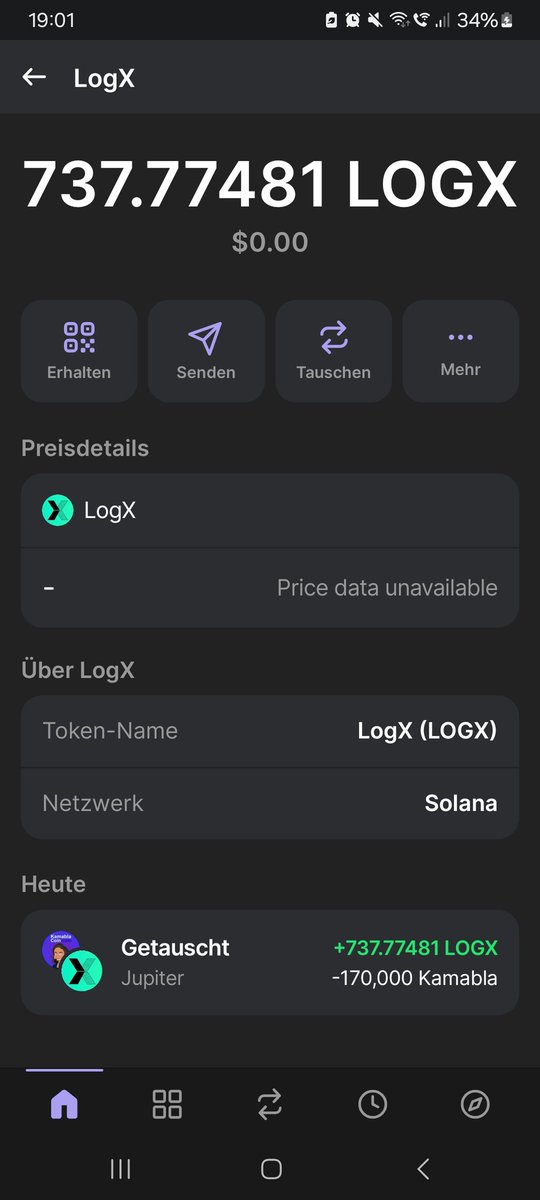Image resolution: width=540 pixels, height=1200 pixels.
Task: Tap the Kamabla token avatar thumbnail
Action: click(59, 949)
